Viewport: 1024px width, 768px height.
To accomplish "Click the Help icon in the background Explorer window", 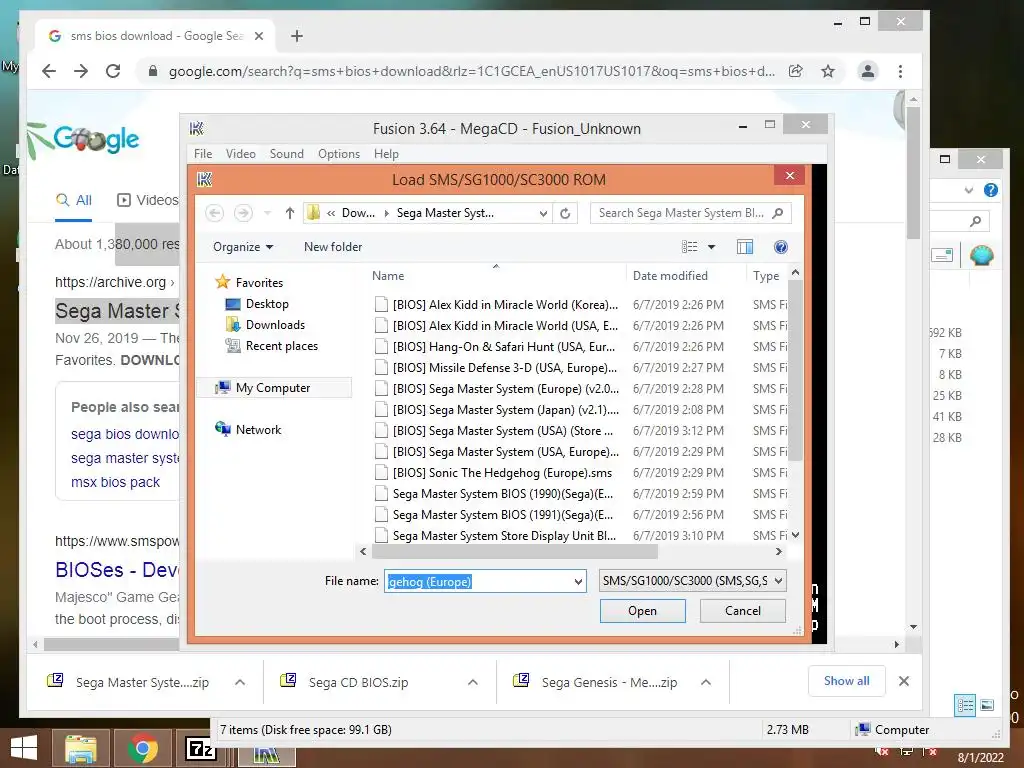I will point(991,190).
